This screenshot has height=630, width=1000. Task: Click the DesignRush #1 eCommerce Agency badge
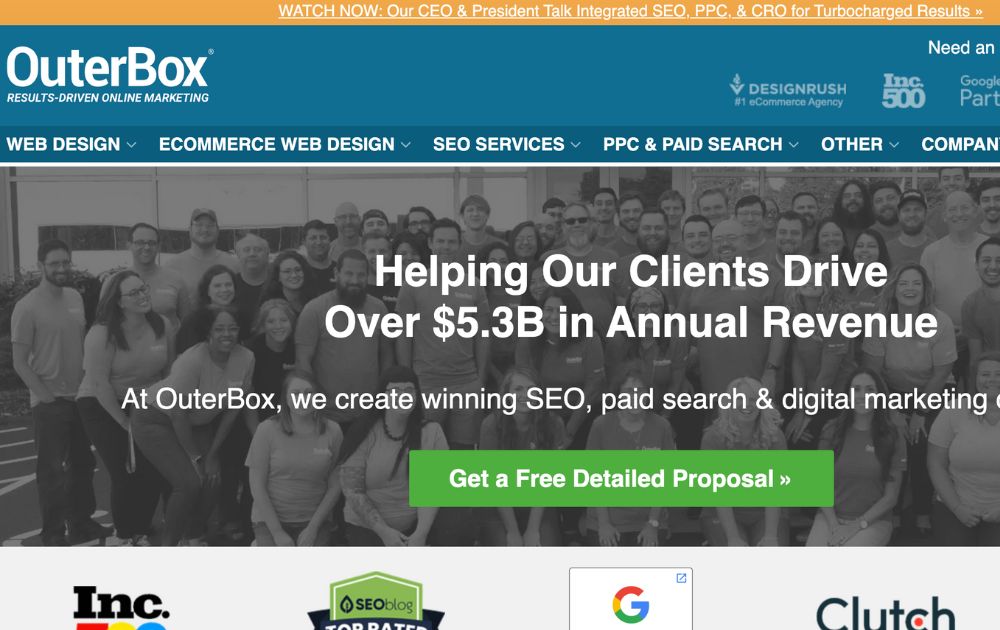coord(788,91)
